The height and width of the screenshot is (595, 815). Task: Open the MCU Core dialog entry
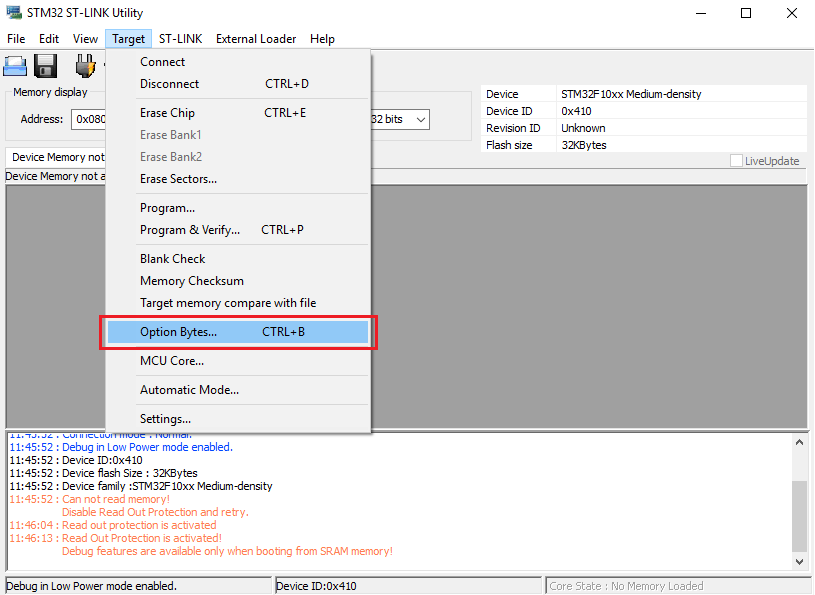(171, 361)
